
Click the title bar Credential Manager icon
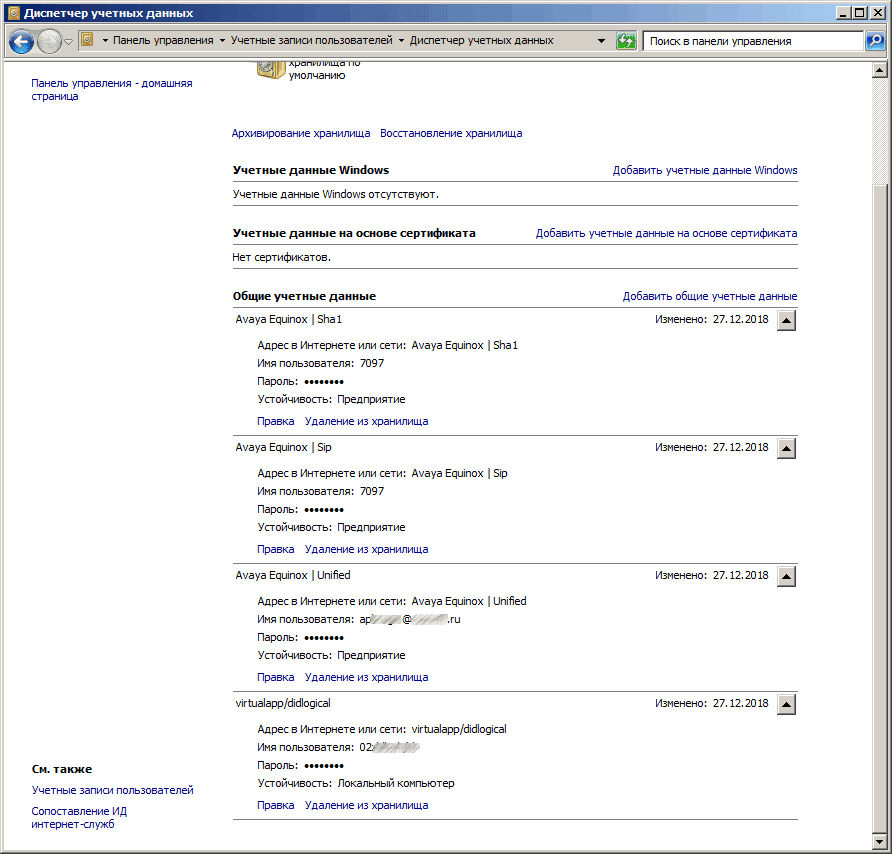pos(14,13)
